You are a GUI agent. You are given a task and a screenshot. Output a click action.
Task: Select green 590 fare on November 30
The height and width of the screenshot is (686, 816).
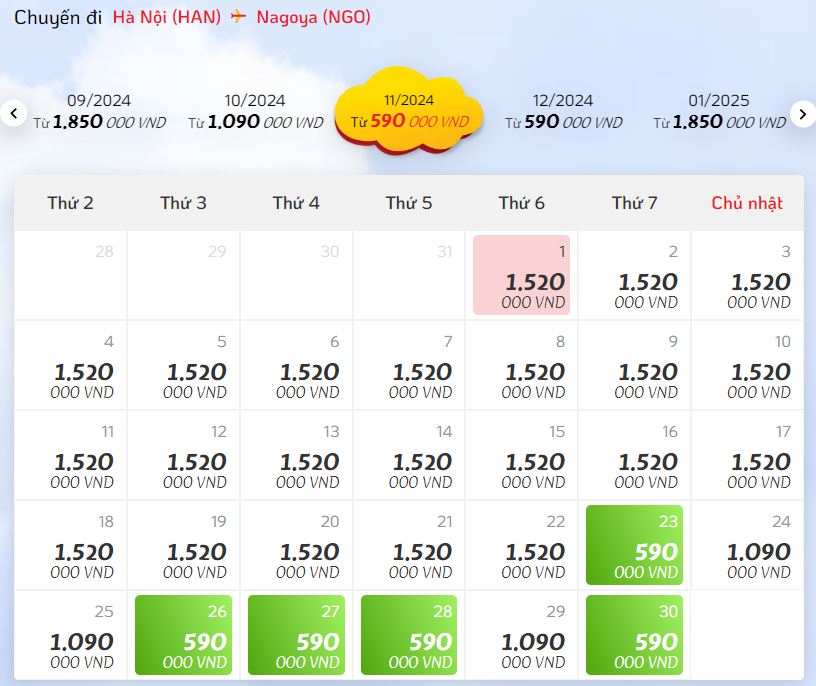point(634,635)
